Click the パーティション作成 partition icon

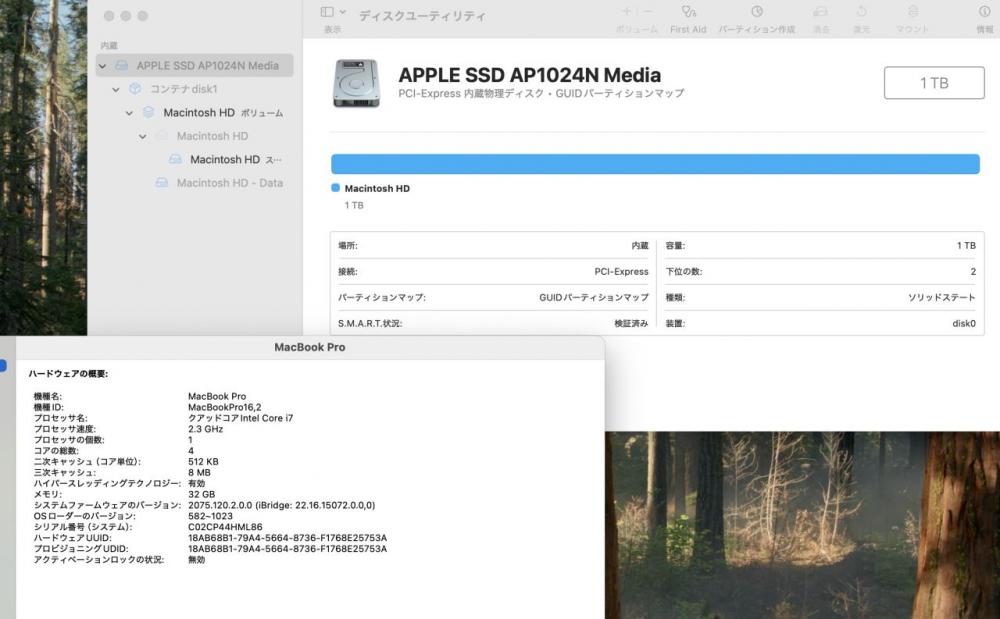tap(756, 12)
